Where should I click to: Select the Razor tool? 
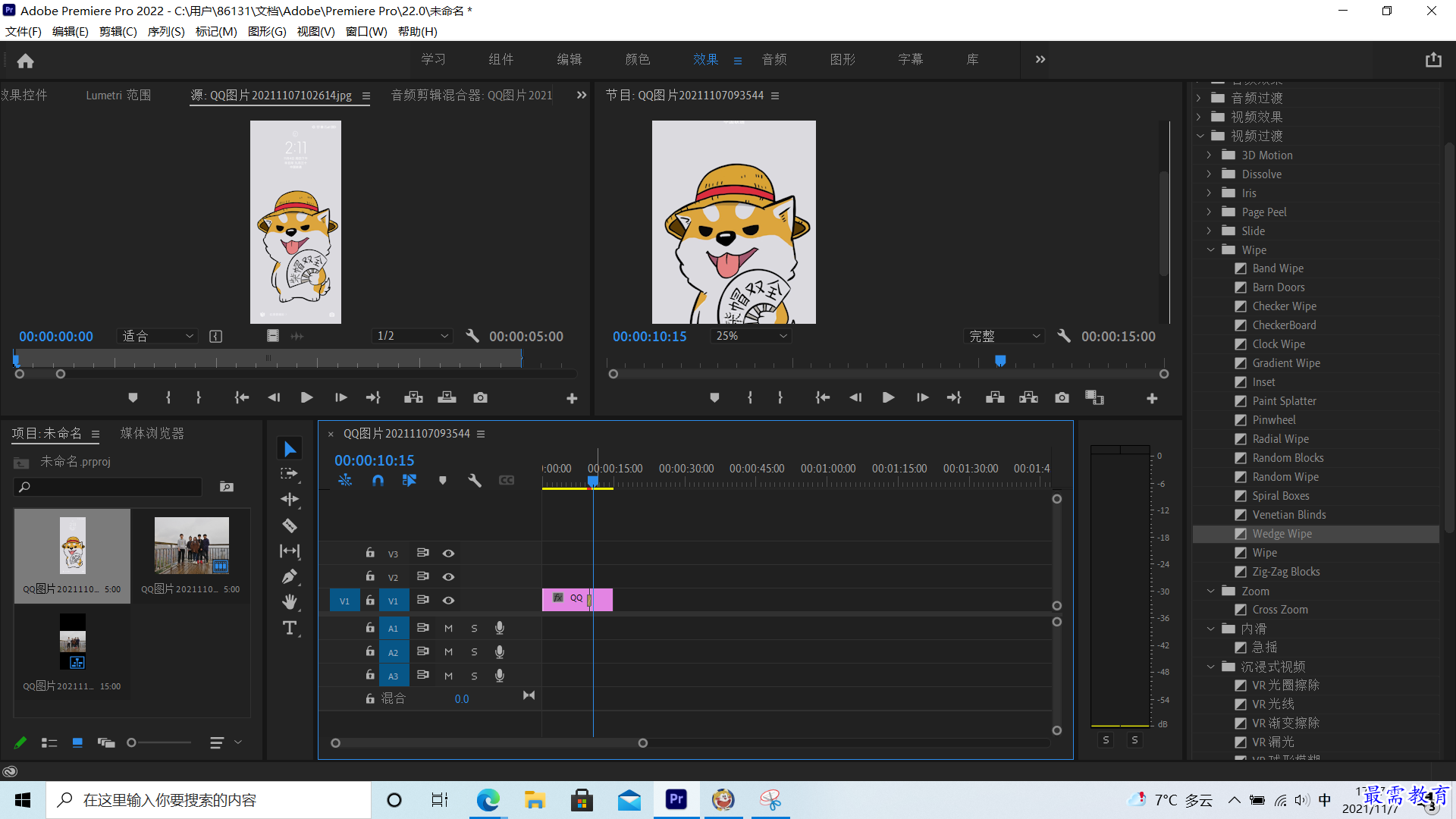(x=290, y=525)
